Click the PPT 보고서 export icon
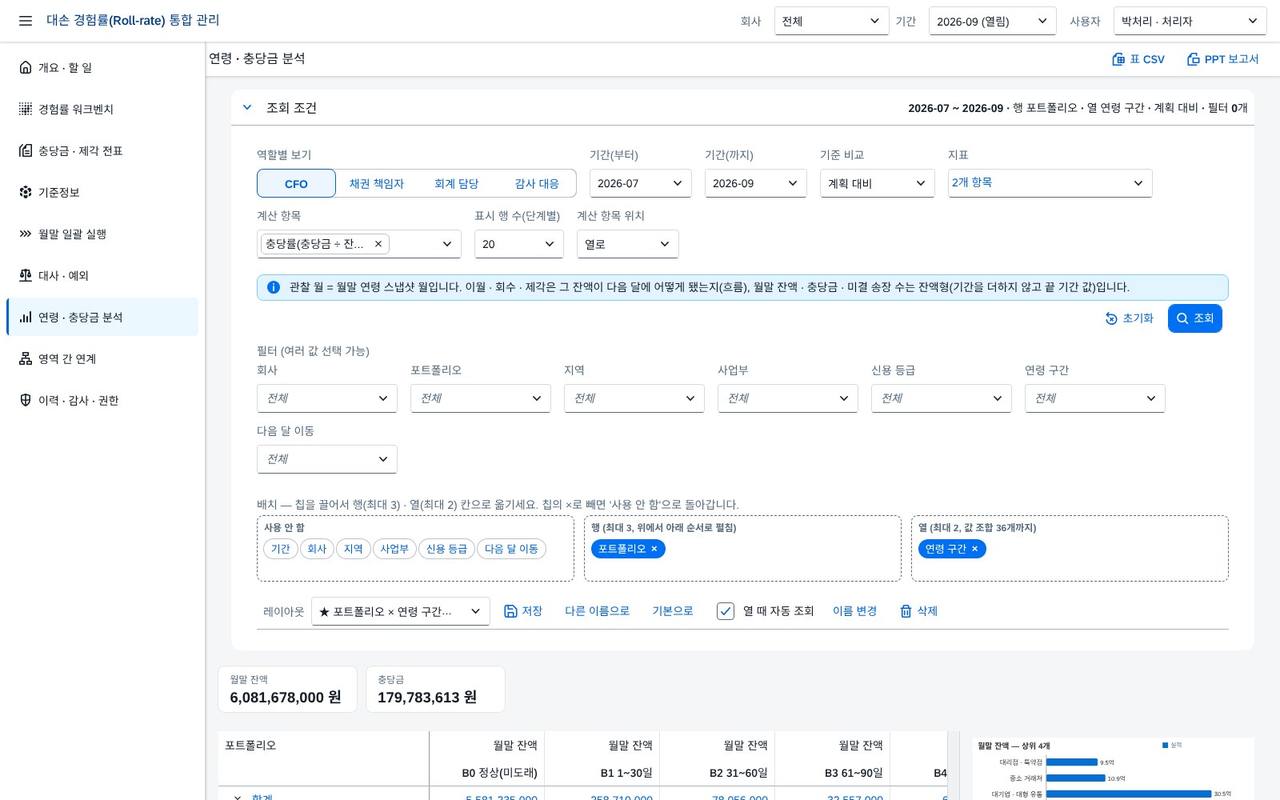 [1193, 59]
